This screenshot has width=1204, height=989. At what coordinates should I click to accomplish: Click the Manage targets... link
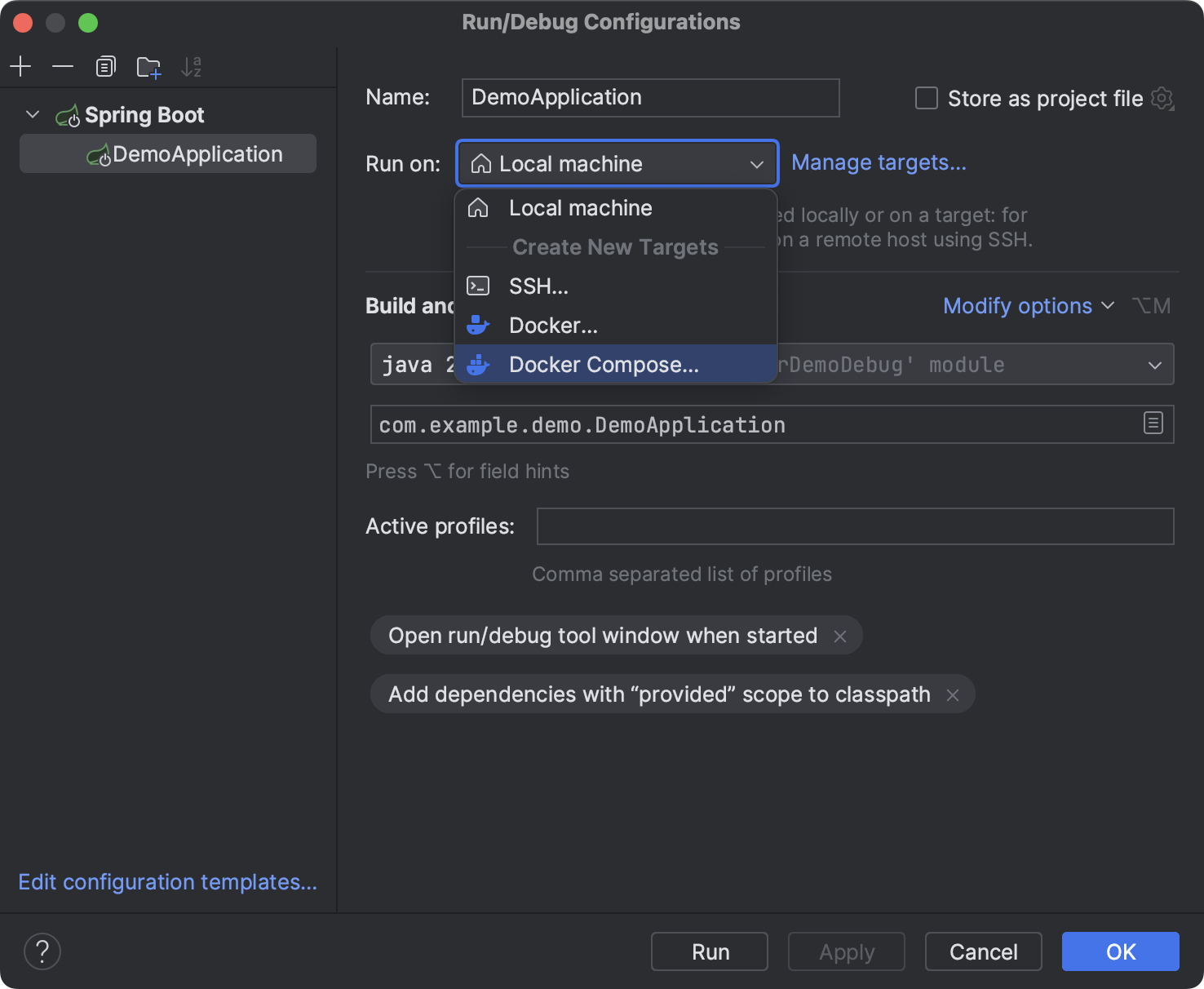coord(879,163)
